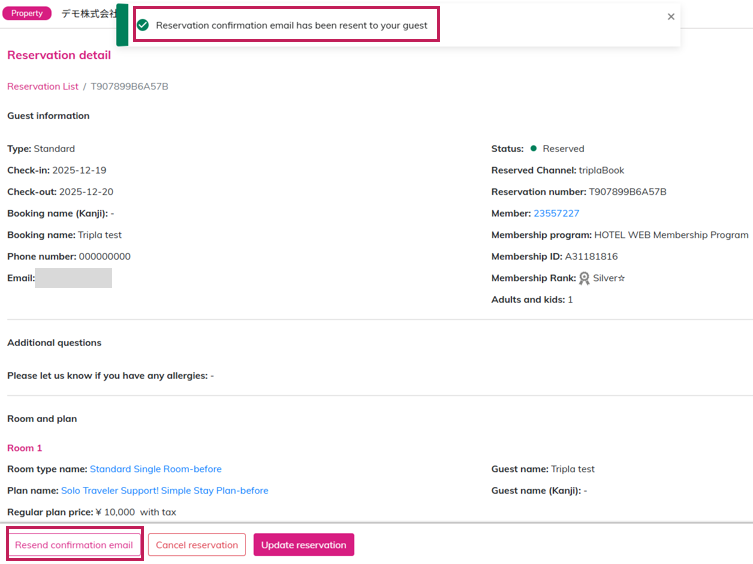Click the Reservation detail page heading
The image size is (753, 564).
pyautogui.click(x=59, y=56)
